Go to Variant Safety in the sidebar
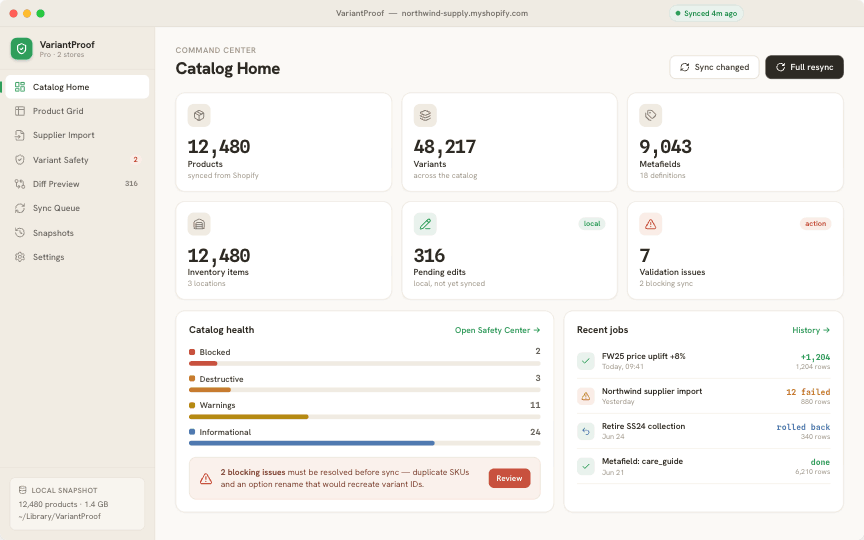Viewport: 864px width, 540px height. 77,160
